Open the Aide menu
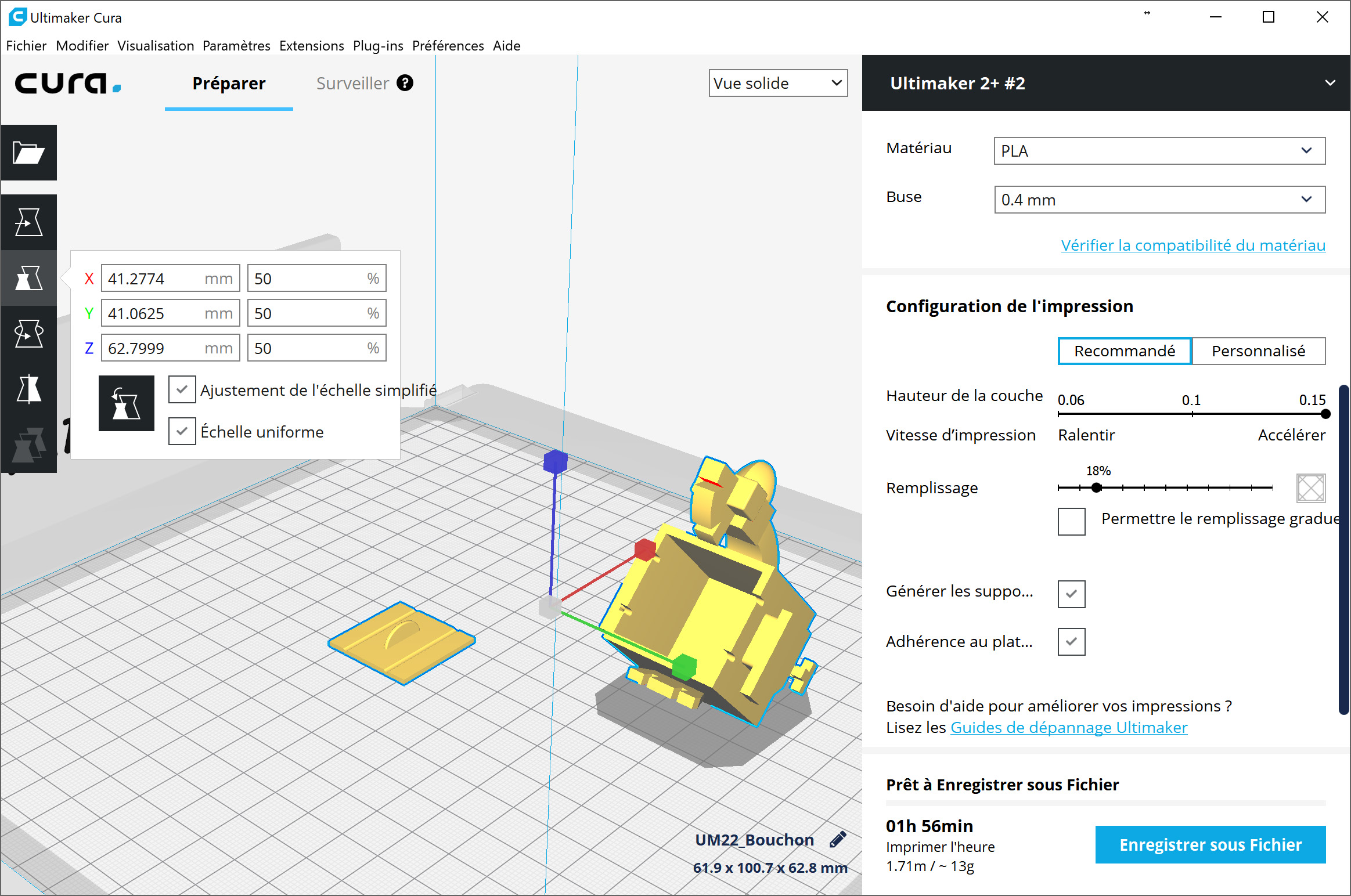The width and height of the screenshot is (1351, 896). point(506,45)
